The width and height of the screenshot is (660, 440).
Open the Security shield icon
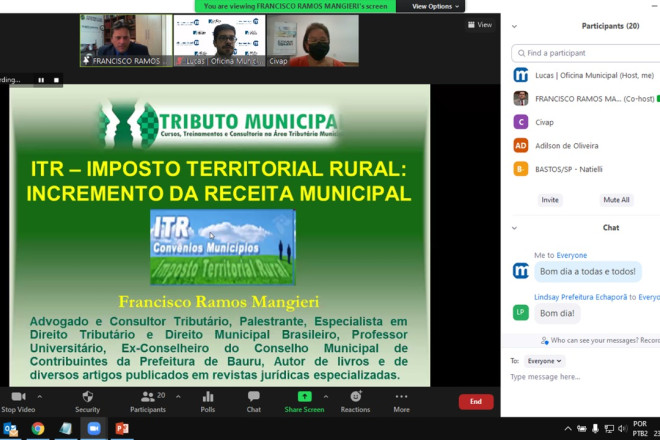click(x=88, y=397)
